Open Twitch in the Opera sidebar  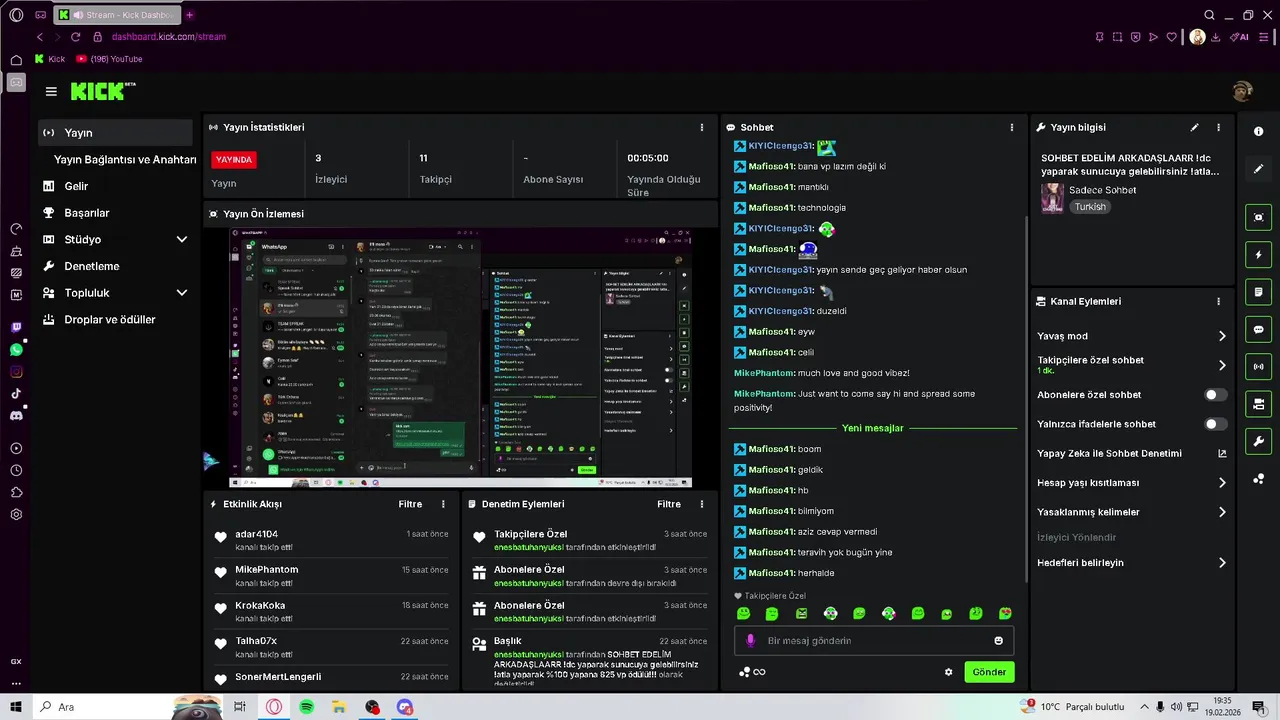click(x=16, y=327)
